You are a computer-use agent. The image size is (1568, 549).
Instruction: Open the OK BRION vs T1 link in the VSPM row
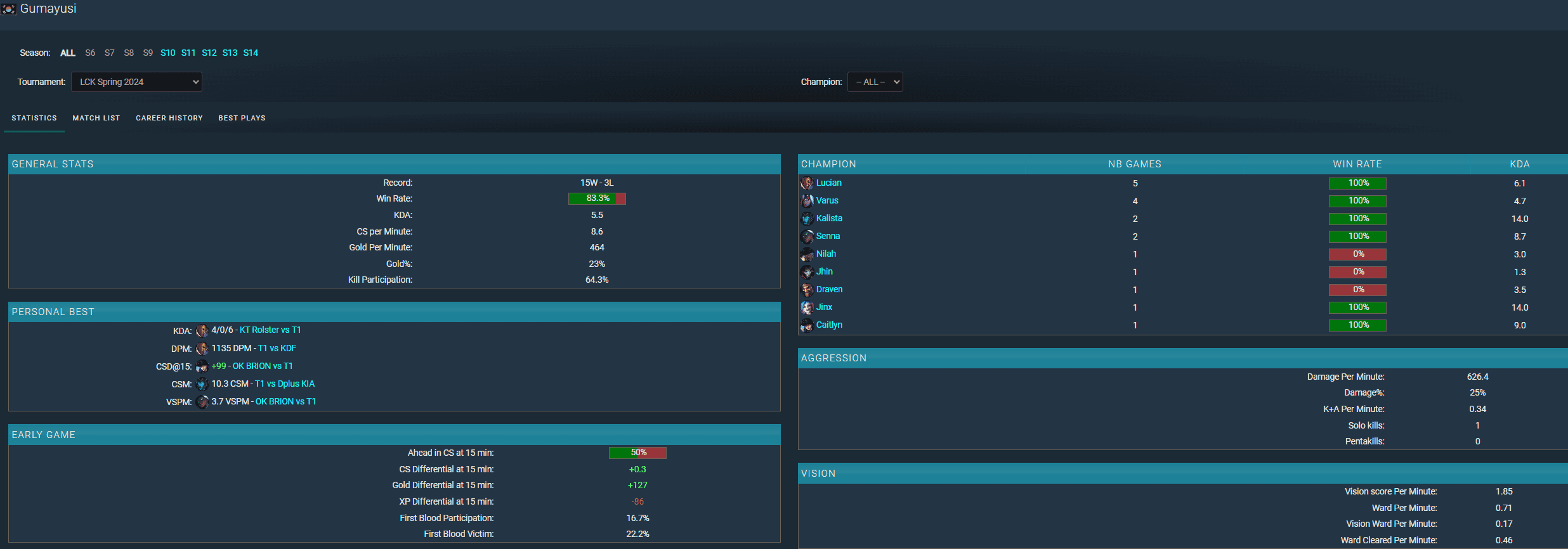pos(285,401)
